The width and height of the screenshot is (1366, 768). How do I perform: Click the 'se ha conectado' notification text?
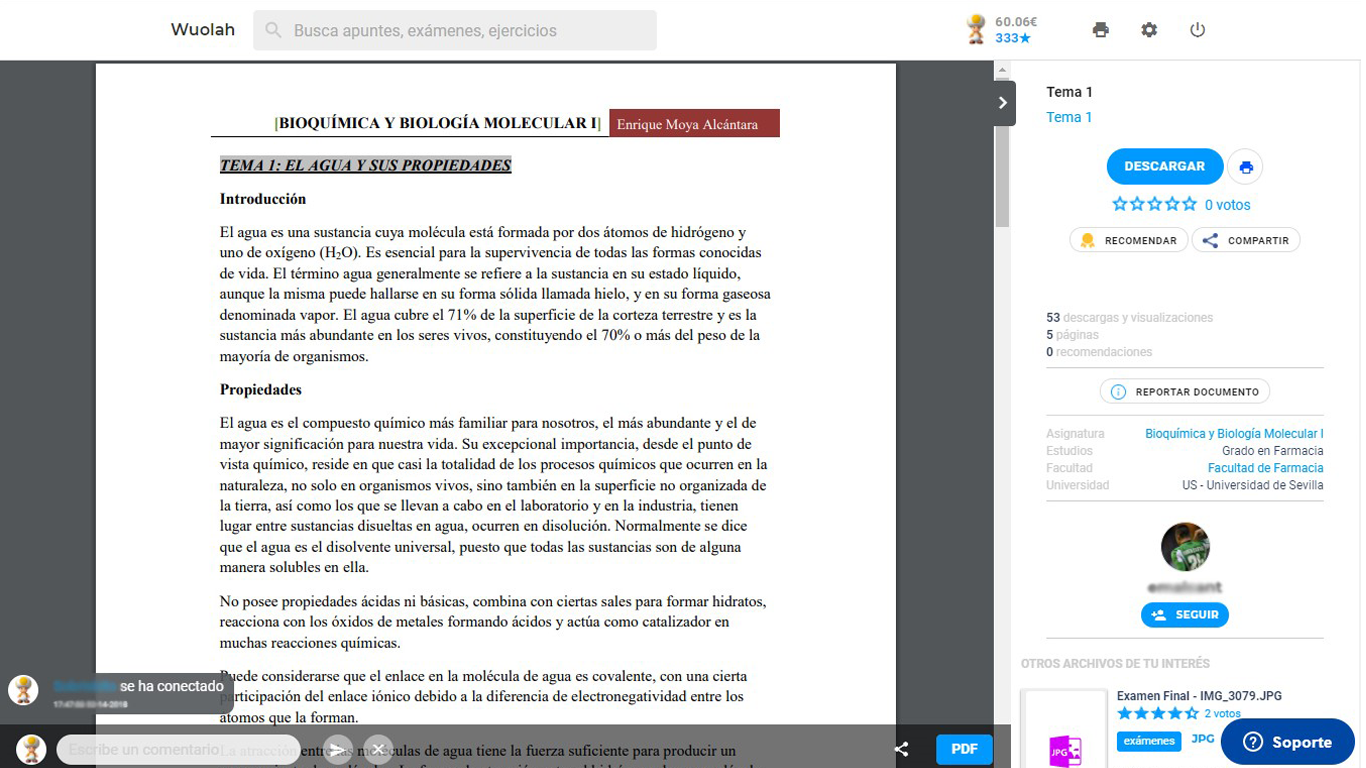[172, 686]
